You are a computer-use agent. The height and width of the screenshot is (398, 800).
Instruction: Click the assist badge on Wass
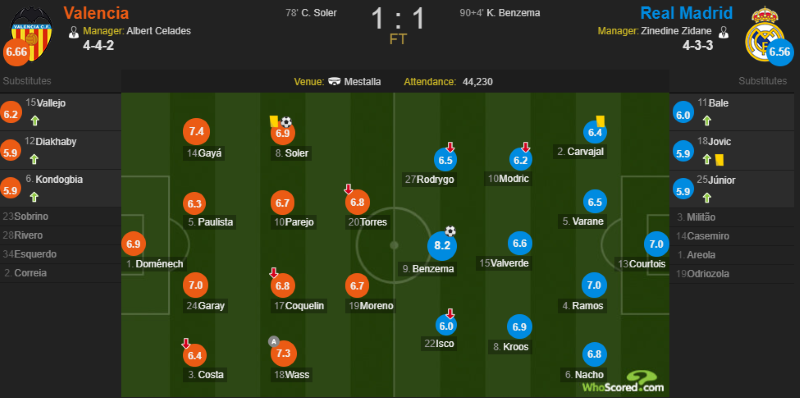[273, 341]
